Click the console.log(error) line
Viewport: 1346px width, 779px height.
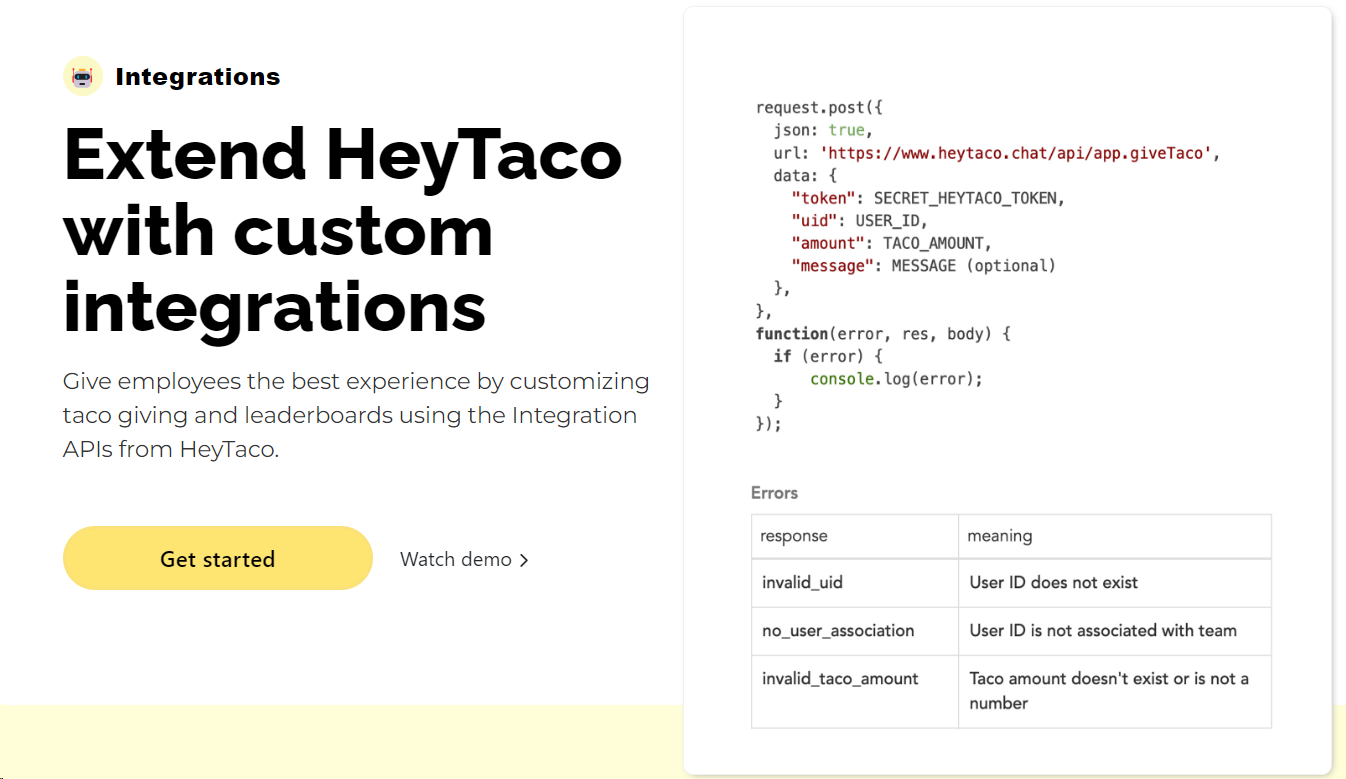(x=897, y=379)
